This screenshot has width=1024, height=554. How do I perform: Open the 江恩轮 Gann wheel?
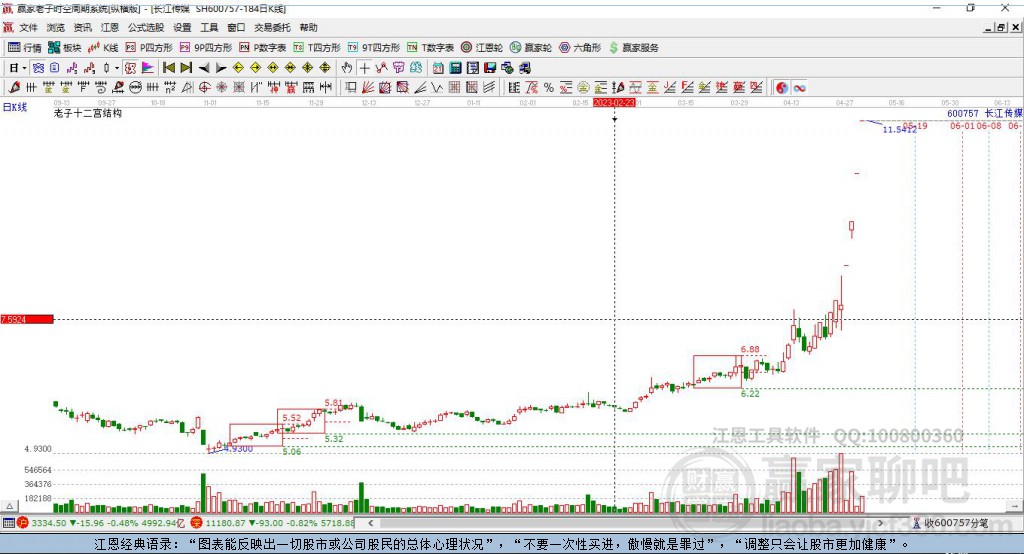click(x=482, y=48)
